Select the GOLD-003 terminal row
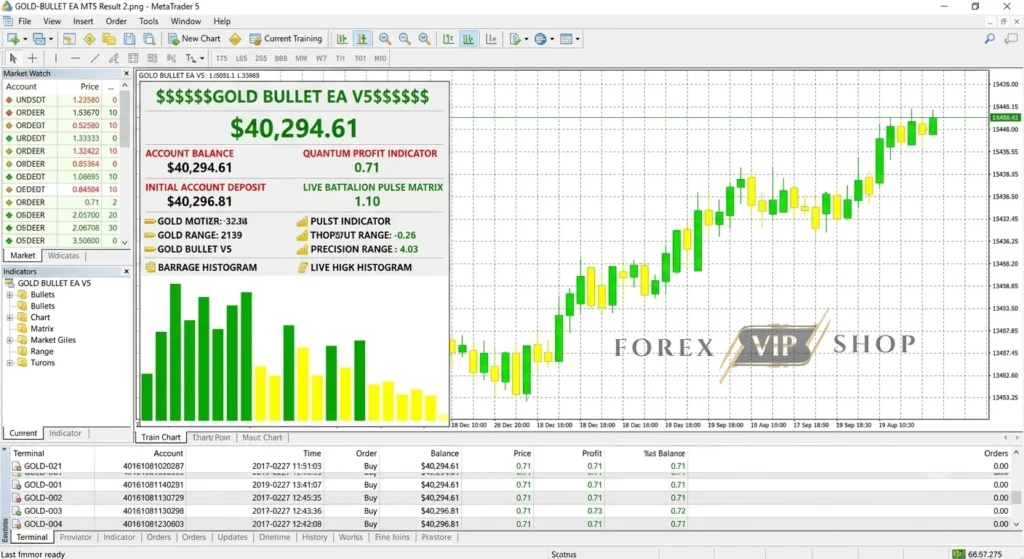 tap(511, 511)
